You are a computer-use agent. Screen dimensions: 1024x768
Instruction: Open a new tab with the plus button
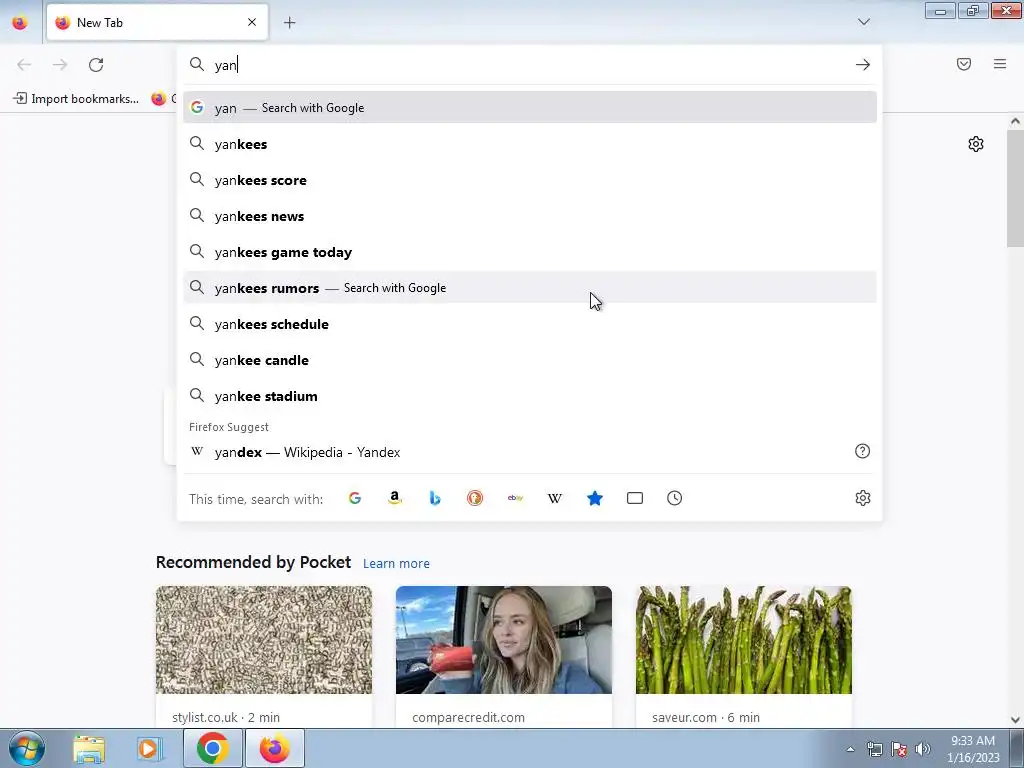pyautogui.click(x=289, y=22)
